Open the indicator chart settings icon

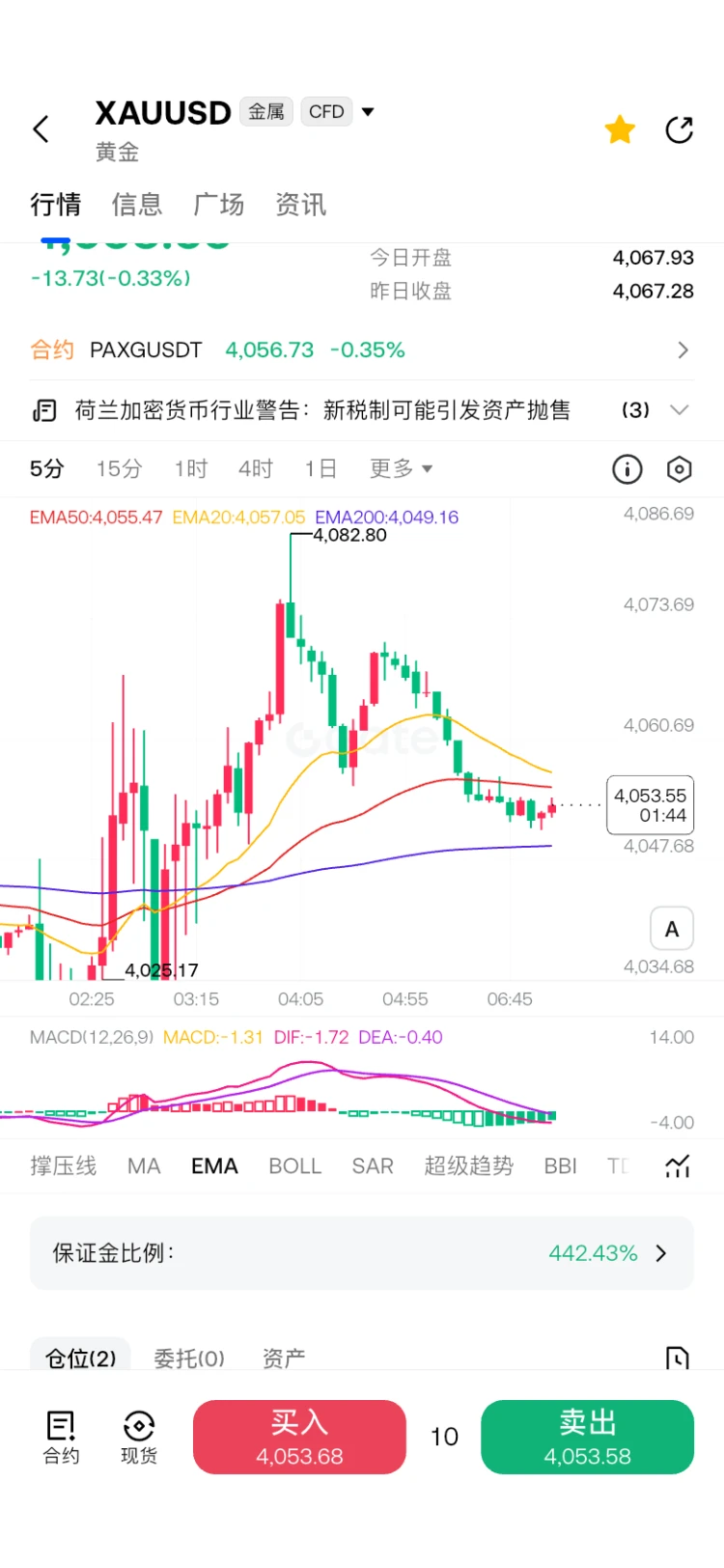[678, 1166]
